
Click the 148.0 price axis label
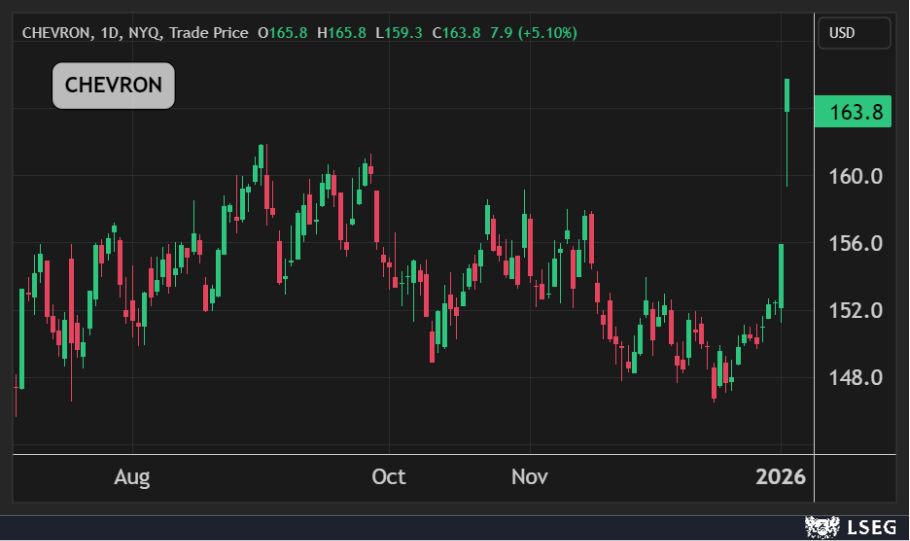pos(855,378)
